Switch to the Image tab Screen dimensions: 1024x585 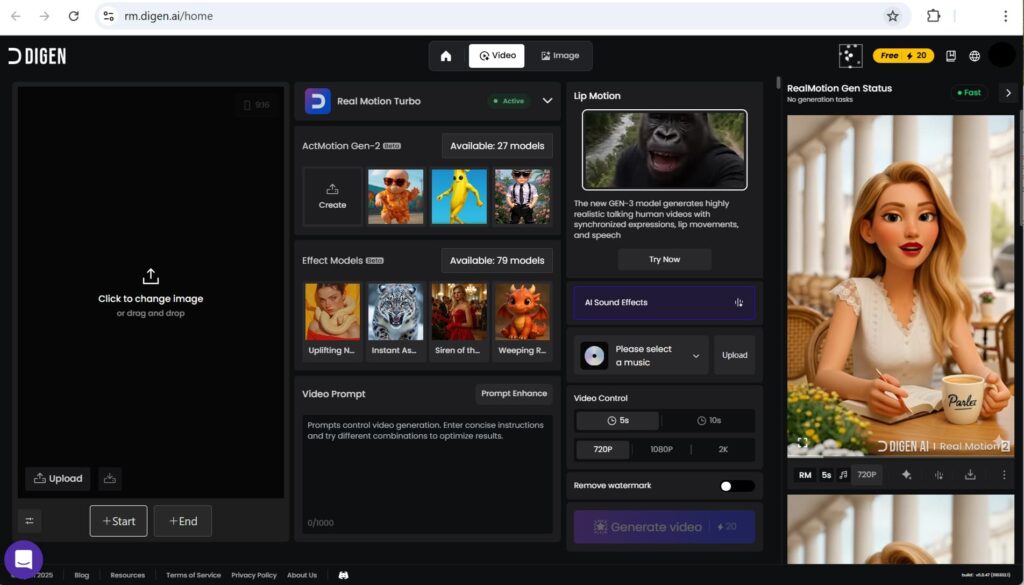559,56
